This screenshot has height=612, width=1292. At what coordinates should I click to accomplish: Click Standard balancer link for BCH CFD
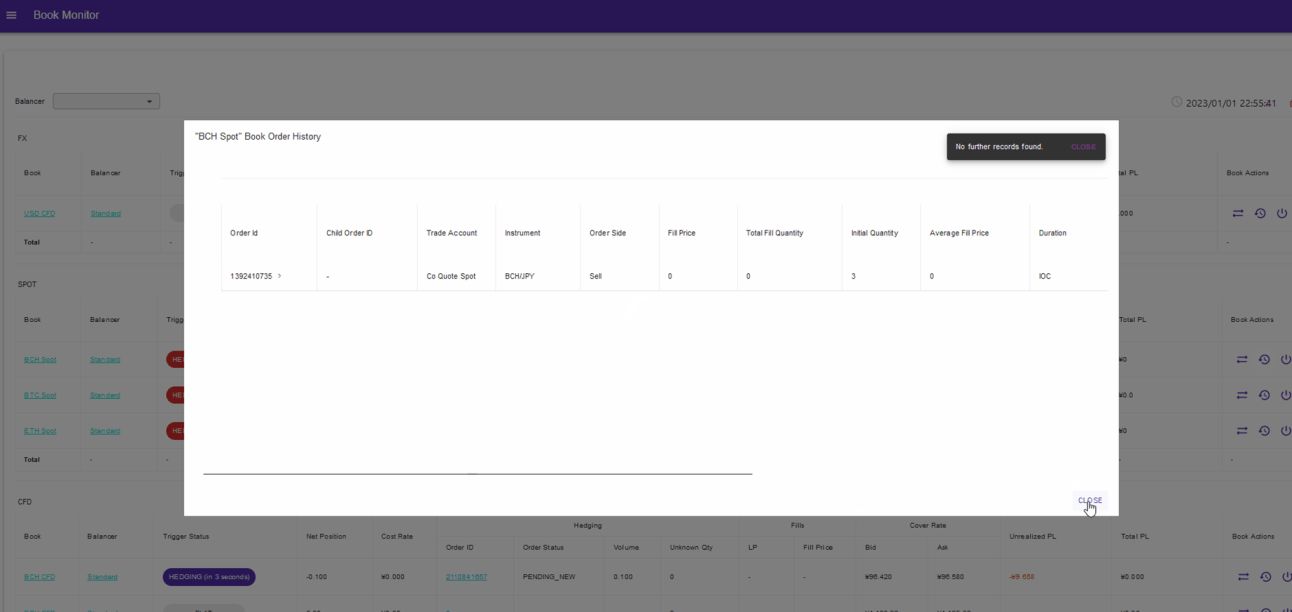(x=102, y=577)
